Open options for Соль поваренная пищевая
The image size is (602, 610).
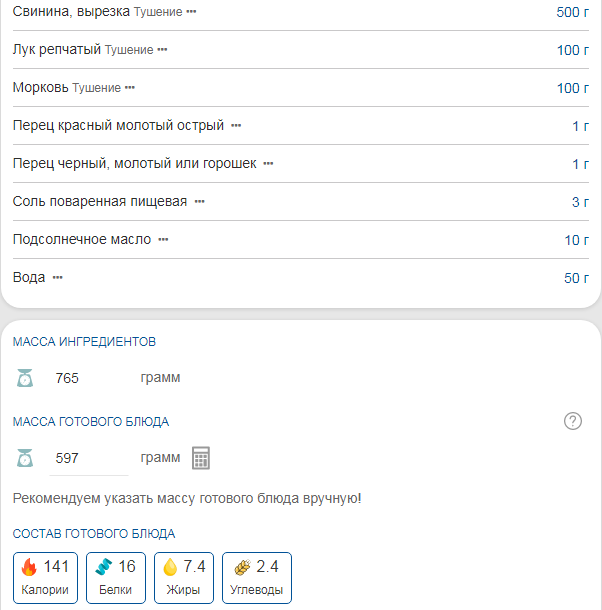[199, 202]
